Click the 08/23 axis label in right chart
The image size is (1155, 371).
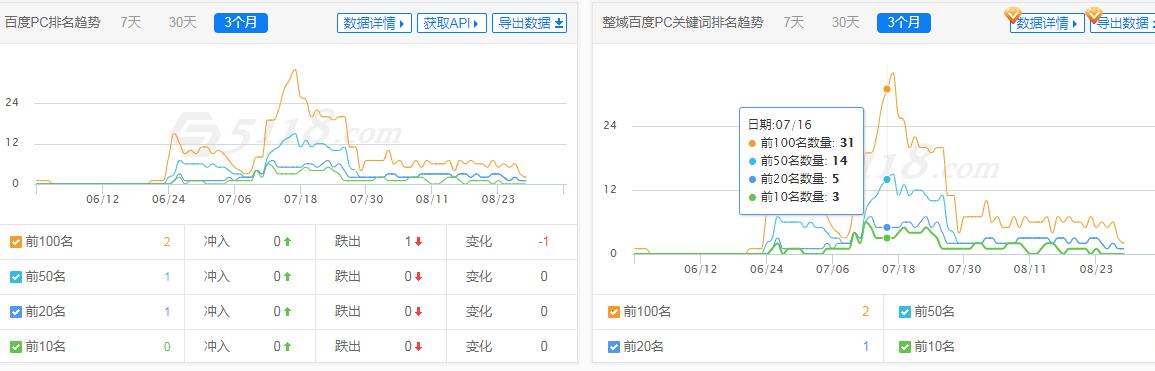[1096, 269]
